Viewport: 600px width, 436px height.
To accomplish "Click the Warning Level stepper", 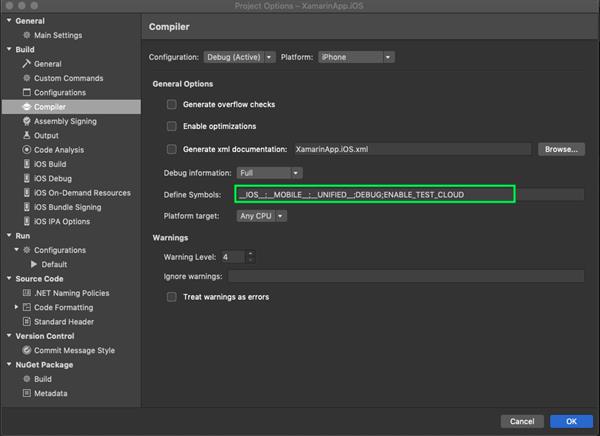I will (249, 257).
